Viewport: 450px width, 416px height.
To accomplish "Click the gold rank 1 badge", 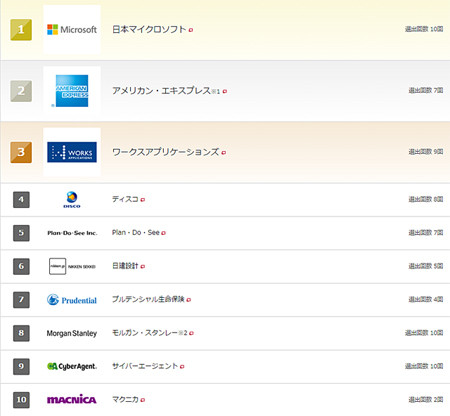I will (21, 30).
